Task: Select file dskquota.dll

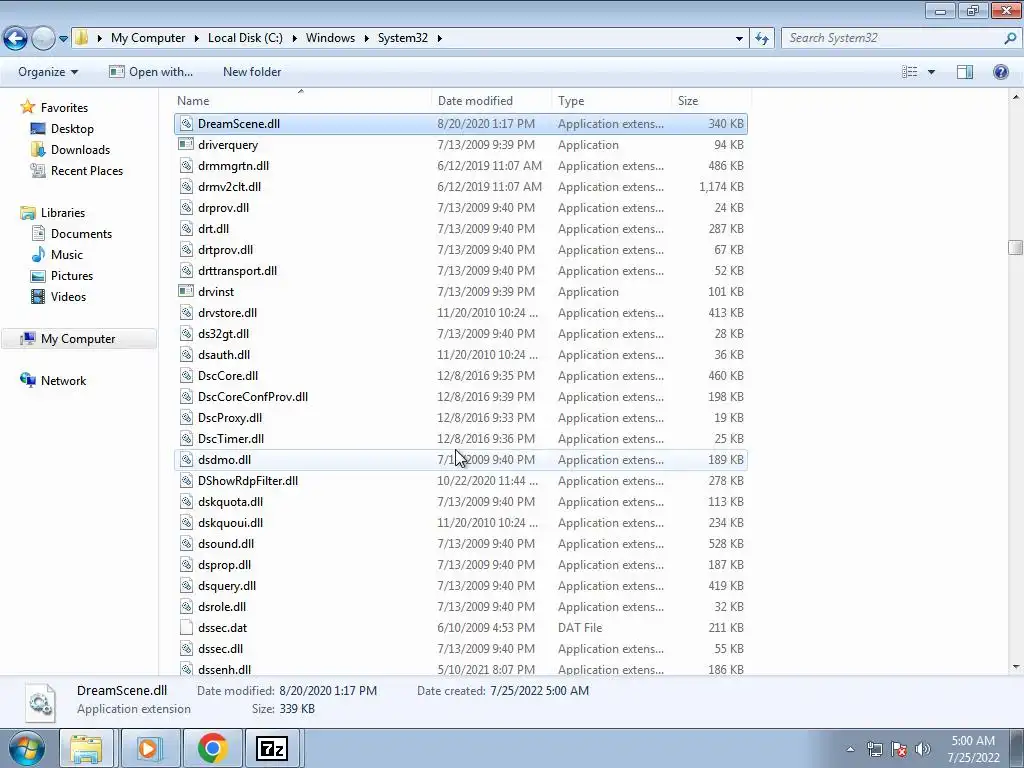Action: [x=231, y=502]
